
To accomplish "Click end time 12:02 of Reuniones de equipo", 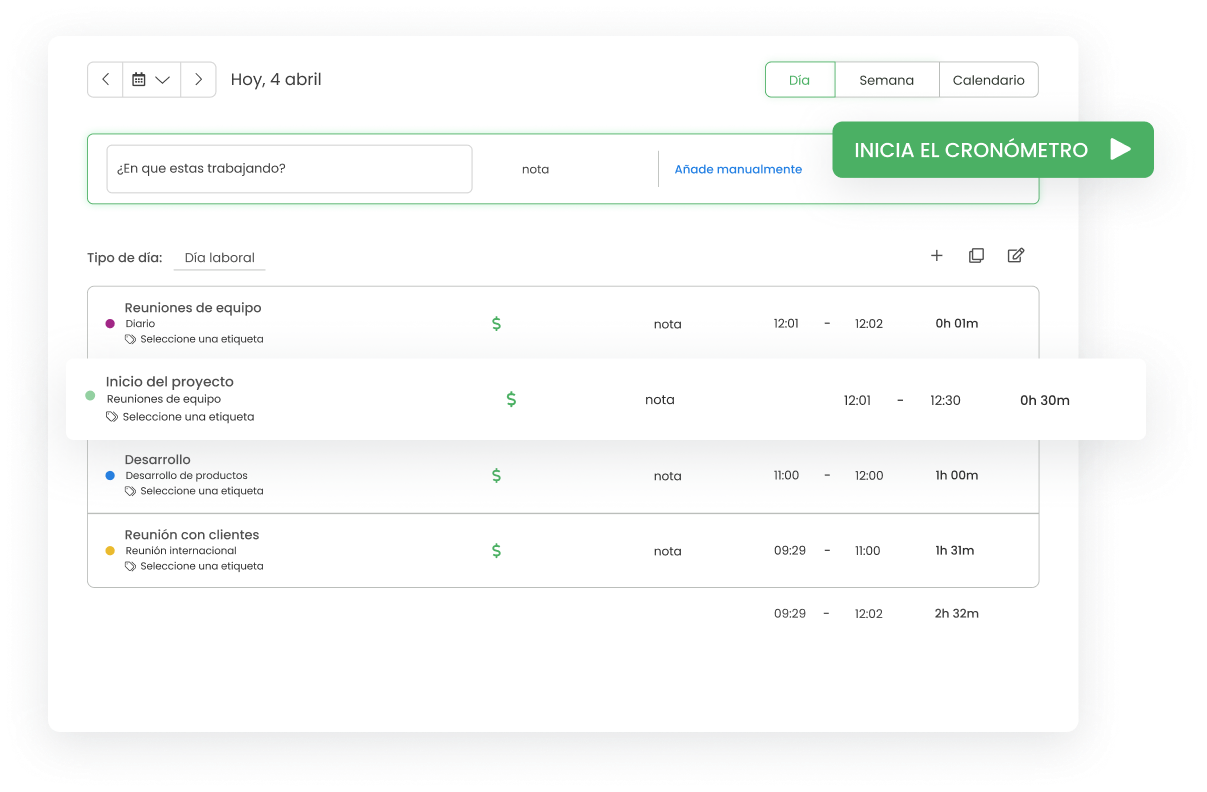I will pyautogui.click(x=869, y=324).
